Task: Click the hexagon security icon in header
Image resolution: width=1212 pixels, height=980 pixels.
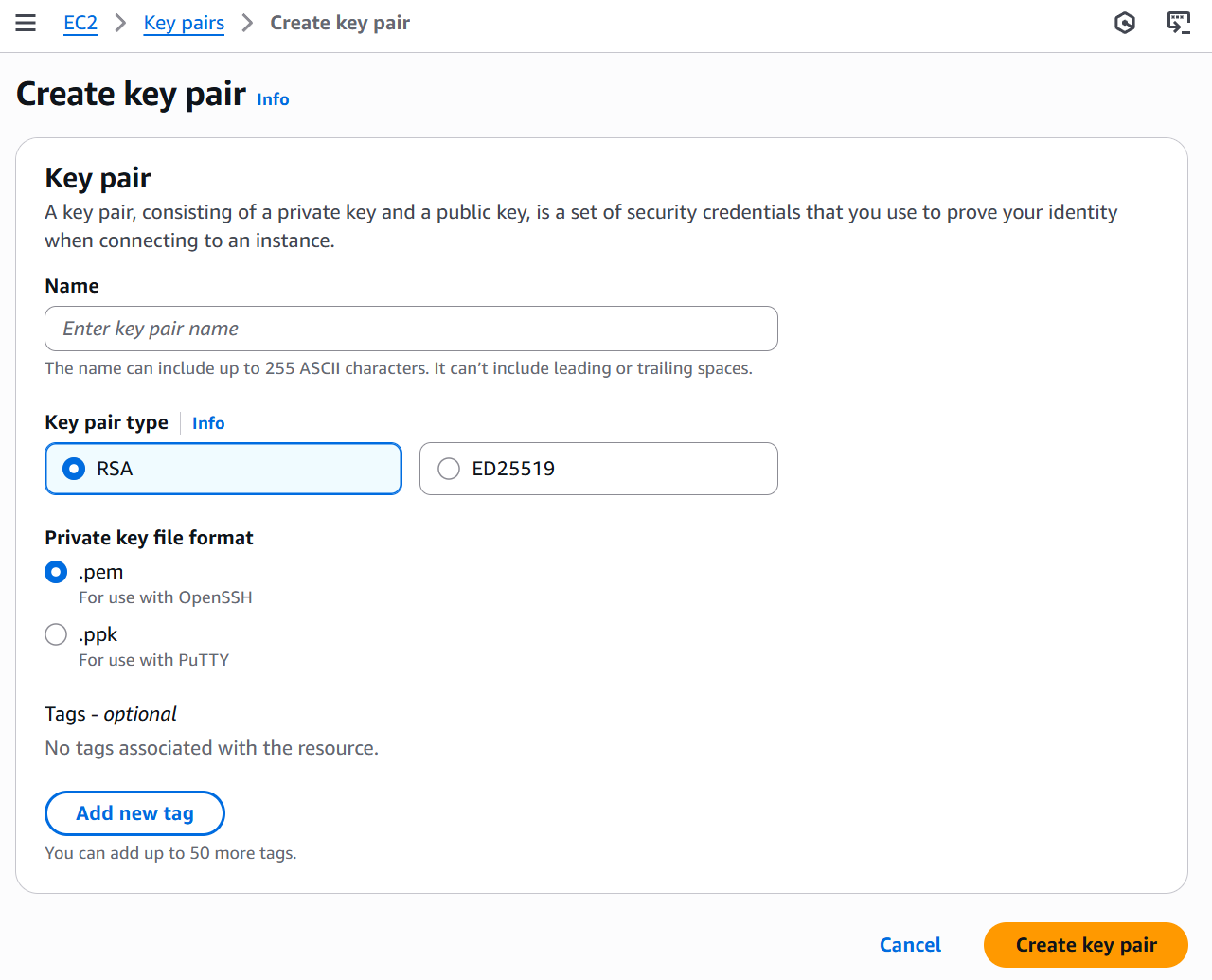Action: [1125, 23]
